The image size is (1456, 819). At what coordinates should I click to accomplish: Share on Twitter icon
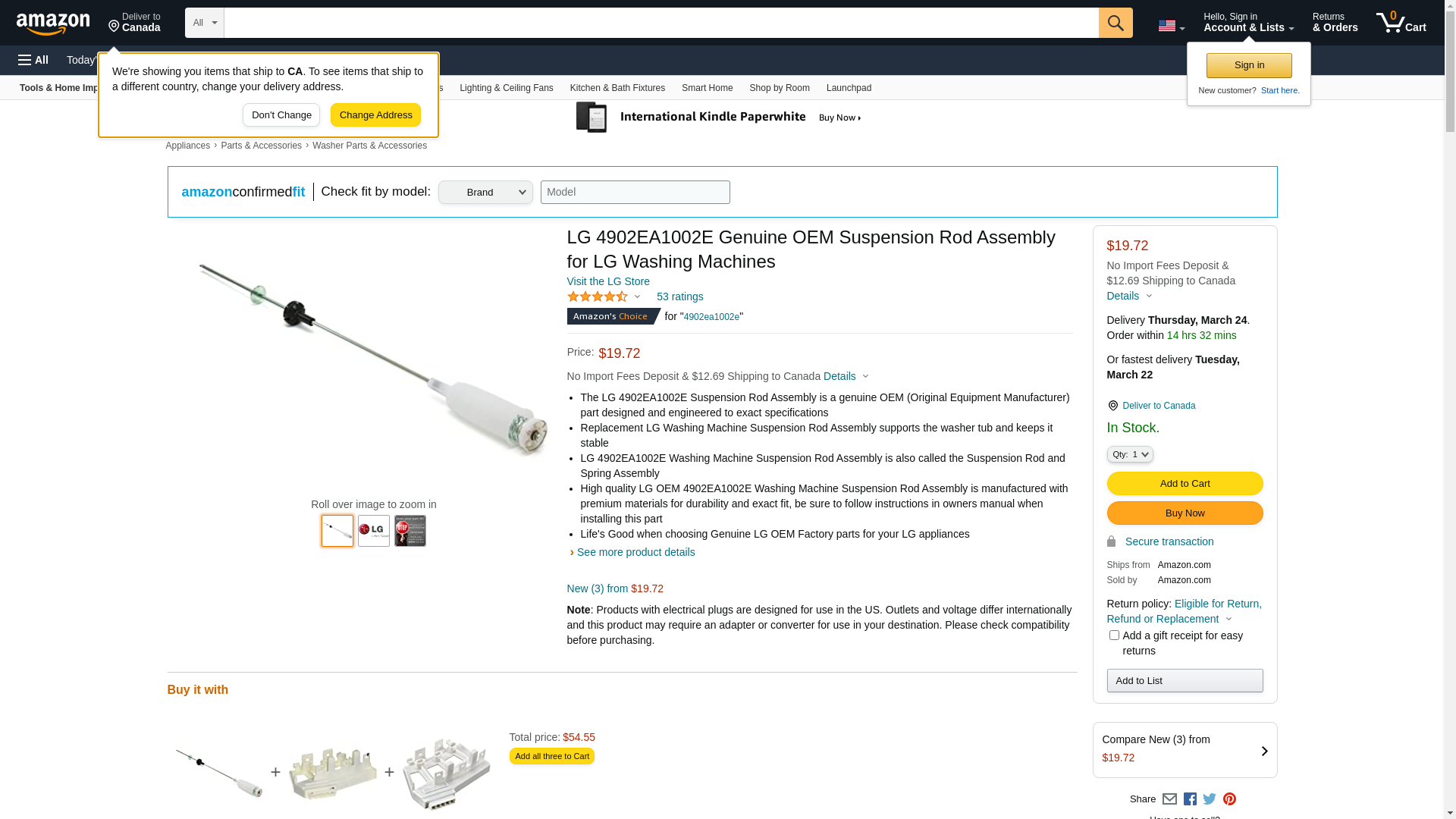pyautogui.click(x=1210, y=799)
